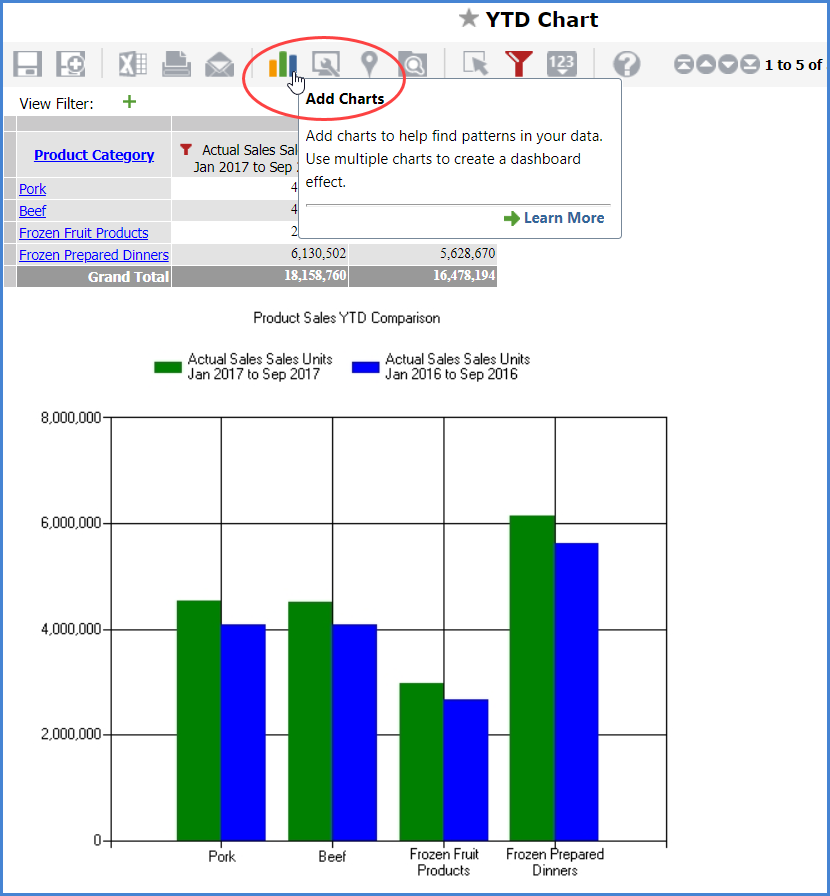
Task: Drill into the Pork category link
Action: coord(32,188)
